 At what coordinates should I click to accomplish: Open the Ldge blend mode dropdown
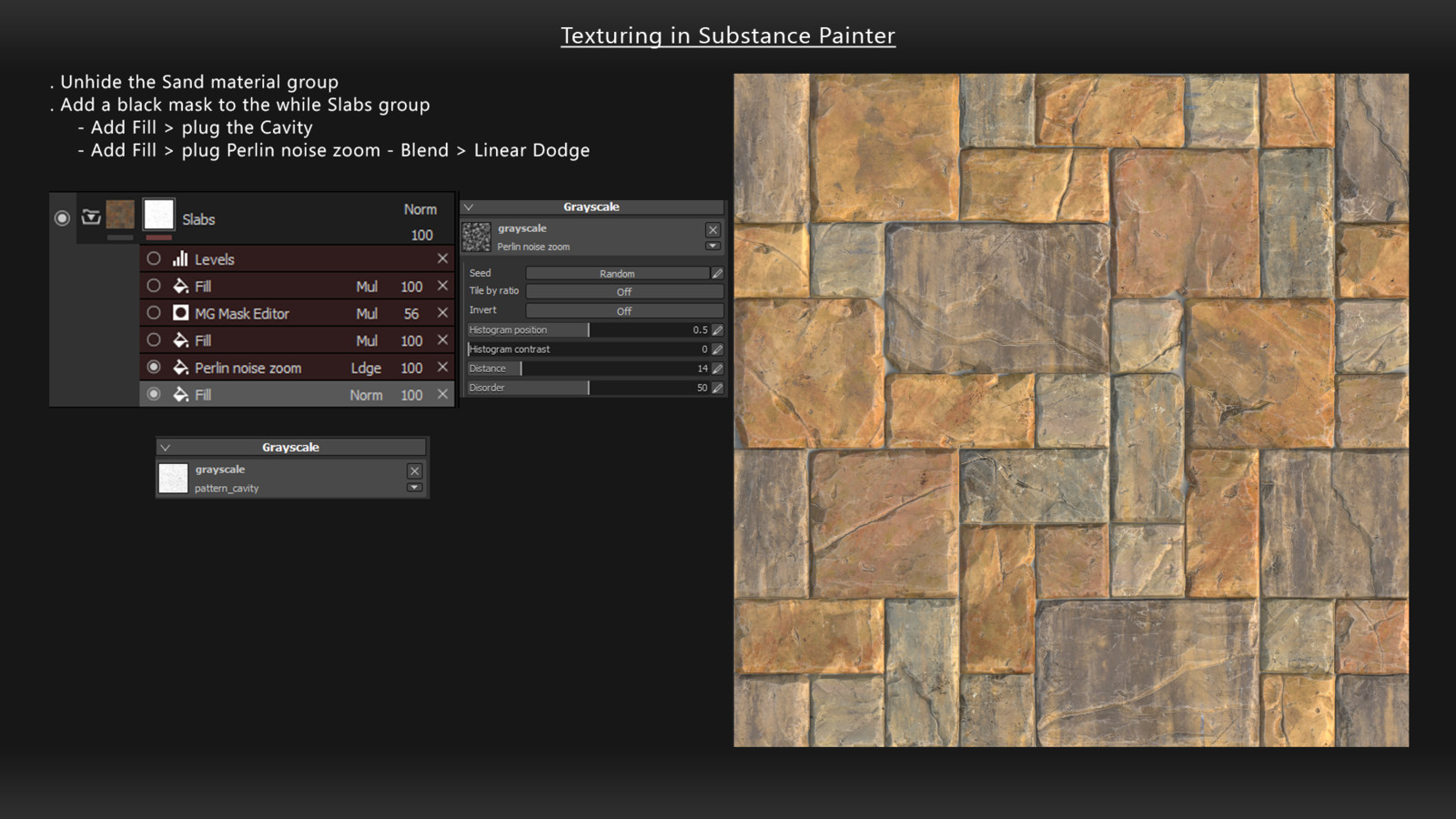[366, 369]
